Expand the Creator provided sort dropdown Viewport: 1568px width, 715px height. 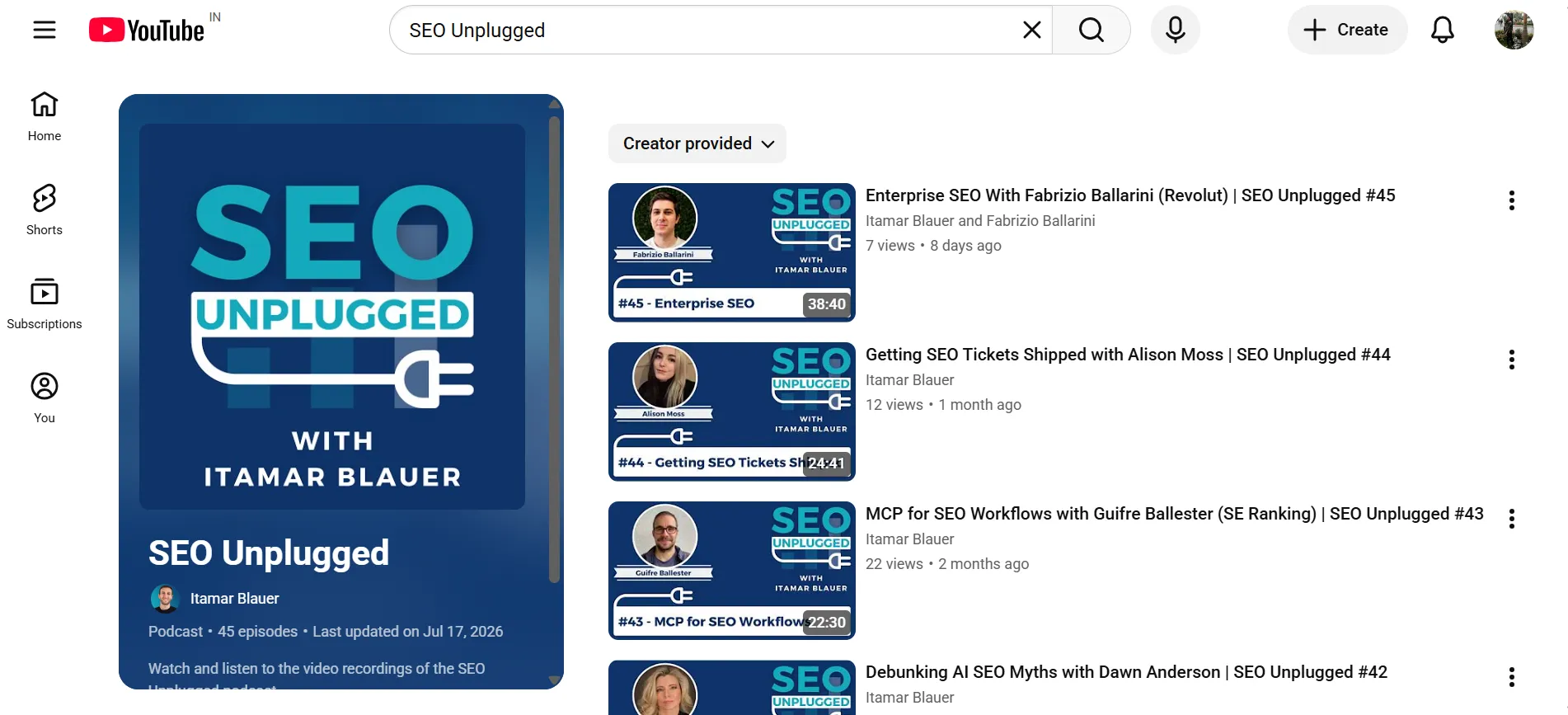click(x=697, y=143)
